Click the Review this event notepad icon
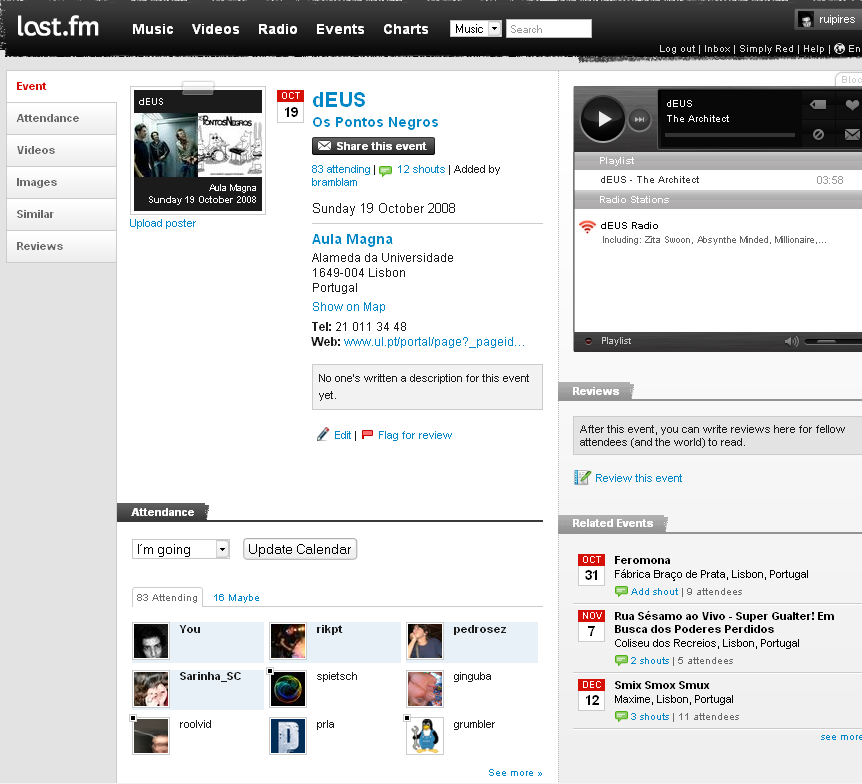 pos(582,478)
